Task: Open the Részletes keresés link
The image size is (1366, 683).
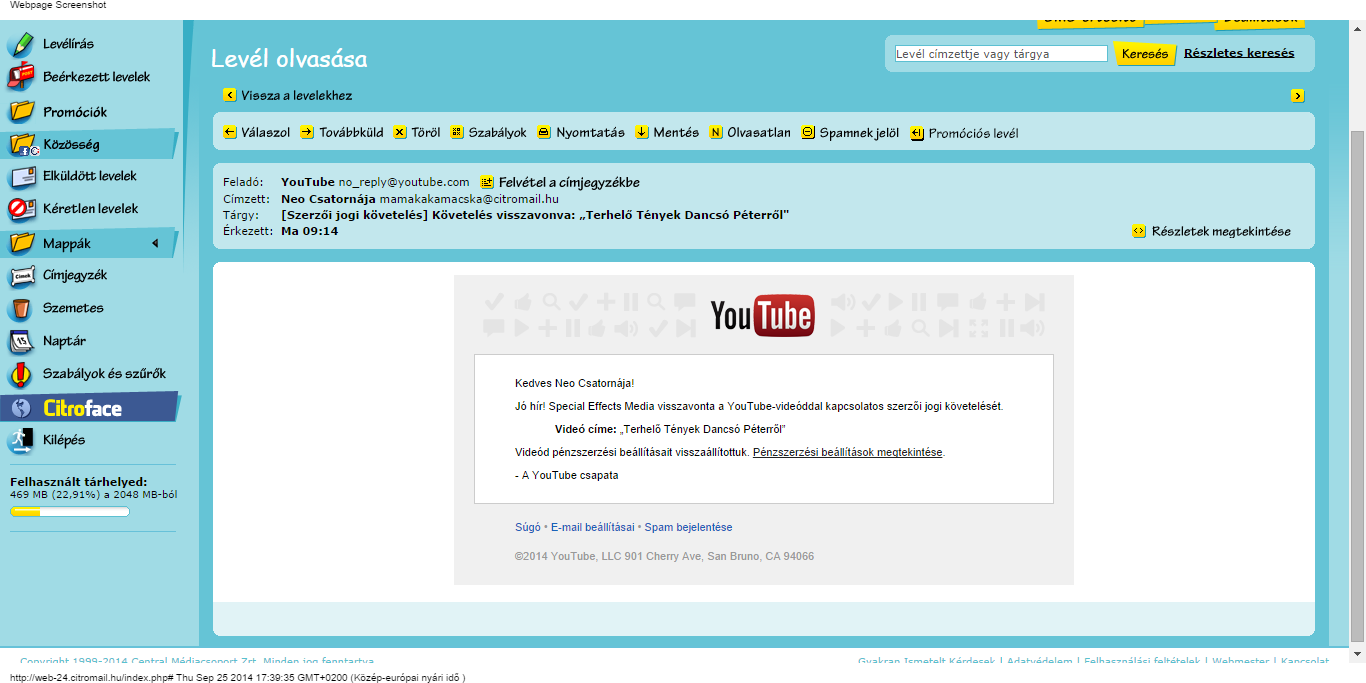Action: pos(1239,53)
